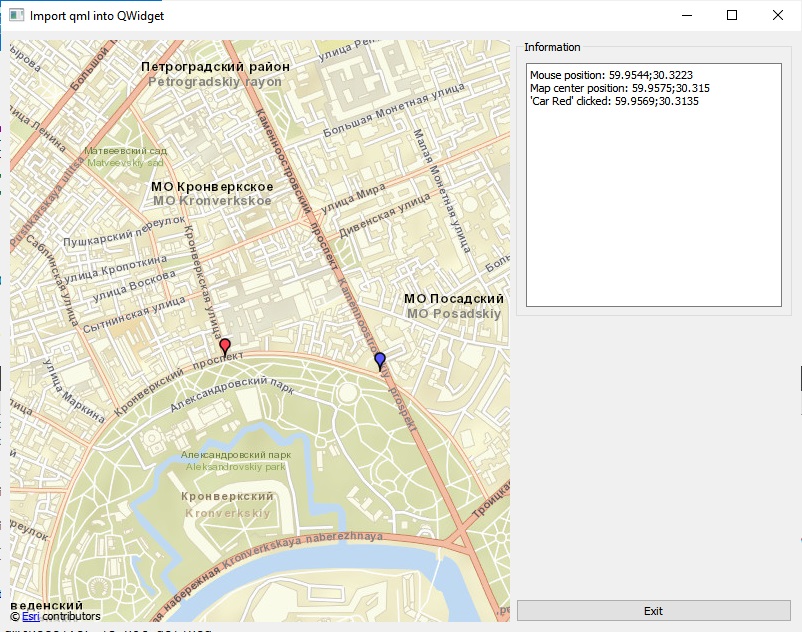Click the Petrogradskiy rayon map label
The width and height of the screenshot is (802, 632).
coord(215,74)
